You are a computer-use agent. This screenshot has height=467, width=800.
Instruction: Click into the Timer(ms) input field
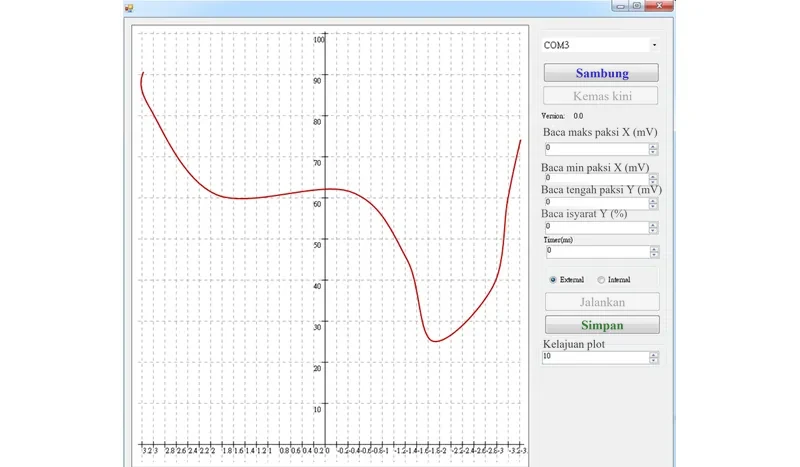(597, 251)
